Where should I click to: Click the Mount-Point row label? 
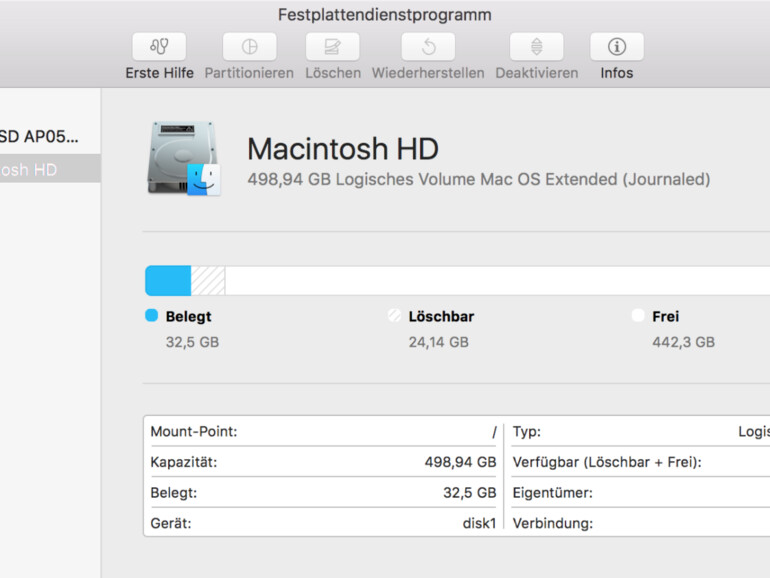point(194,432)
